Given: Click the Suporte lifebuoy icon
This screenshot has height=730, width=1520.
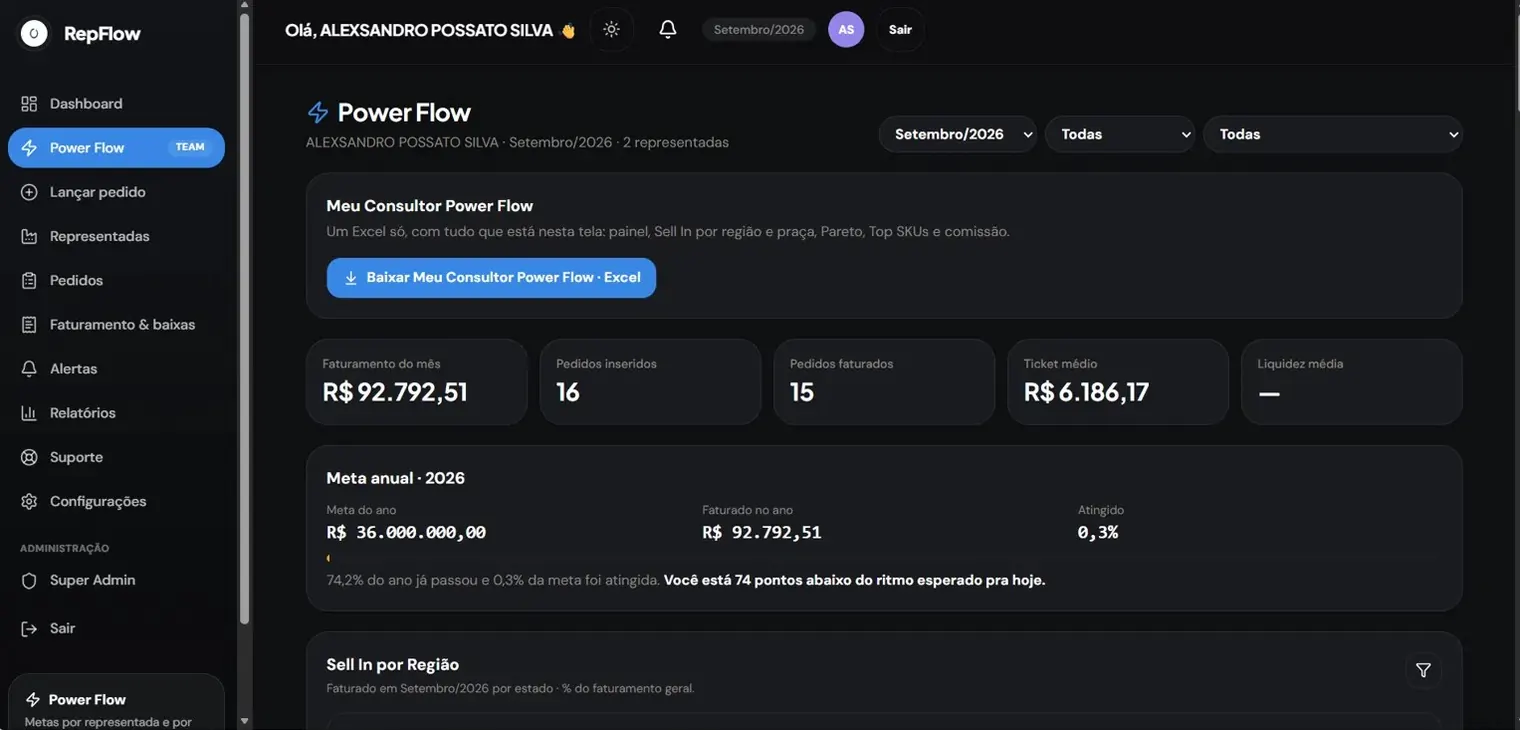Looking at the screenshot, I should pyautogui.click(x=29, y=457).
